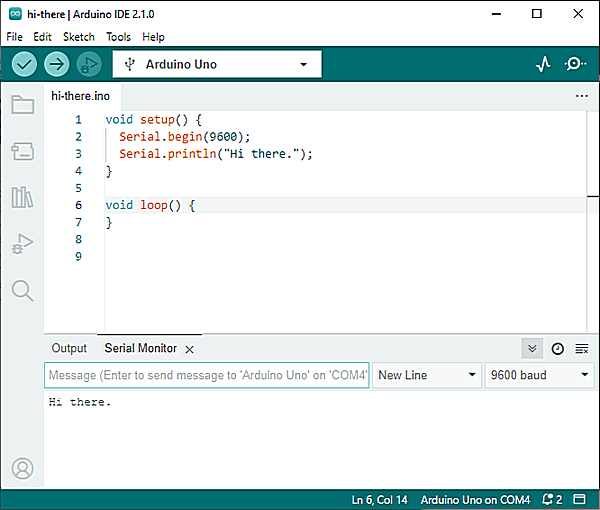Open the File menu
Viewport: 600px width, 510px height.
click(15, 37)
